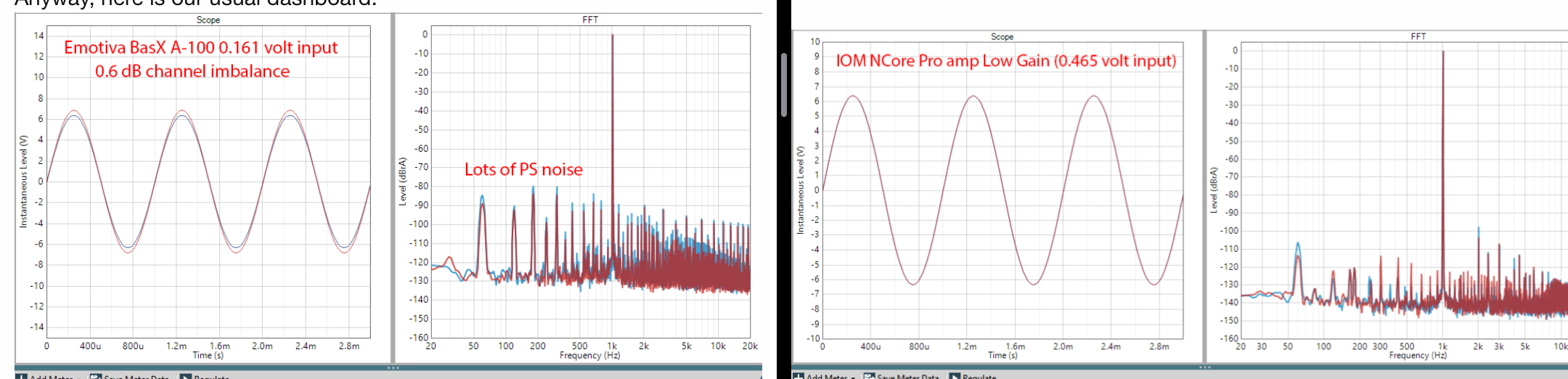Click the Save Meter Data icon in the IOM NCore dashboard

869,376
